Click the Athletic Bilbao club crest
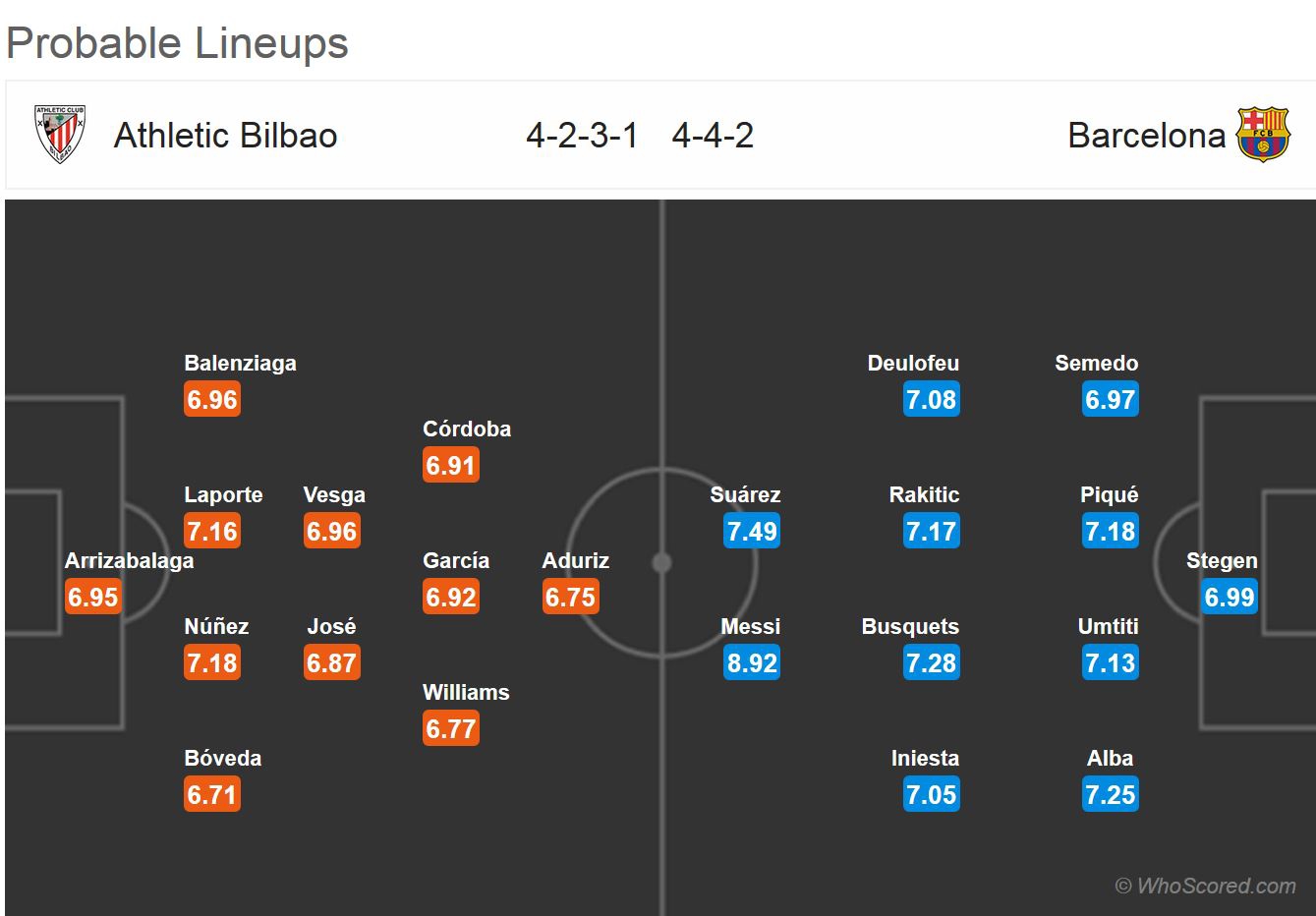The image size is (1316, 916). pyautogui.click(x=60, y=135)
